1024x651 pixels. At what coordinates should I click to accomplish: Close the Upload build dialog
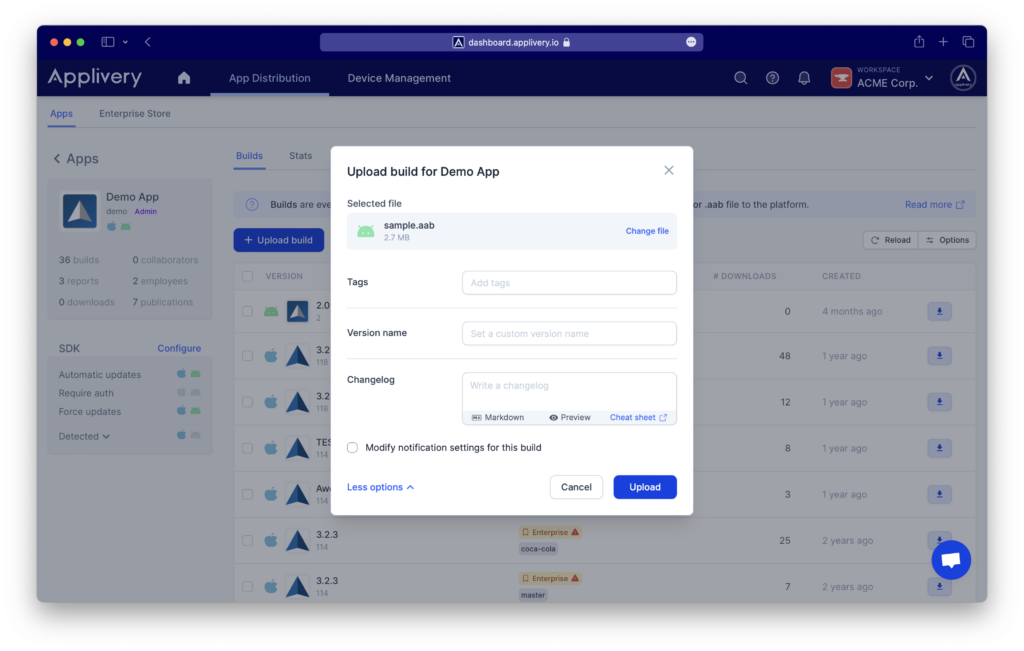[x=669, y=170]
